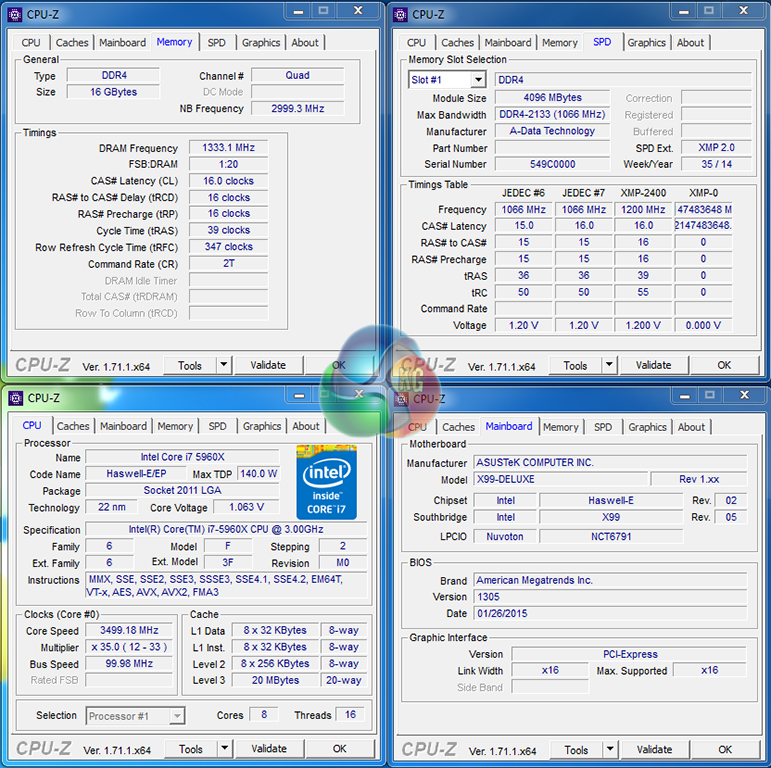
Task: Minimize the SPD CPU-Z window
Action: point(684,11)
